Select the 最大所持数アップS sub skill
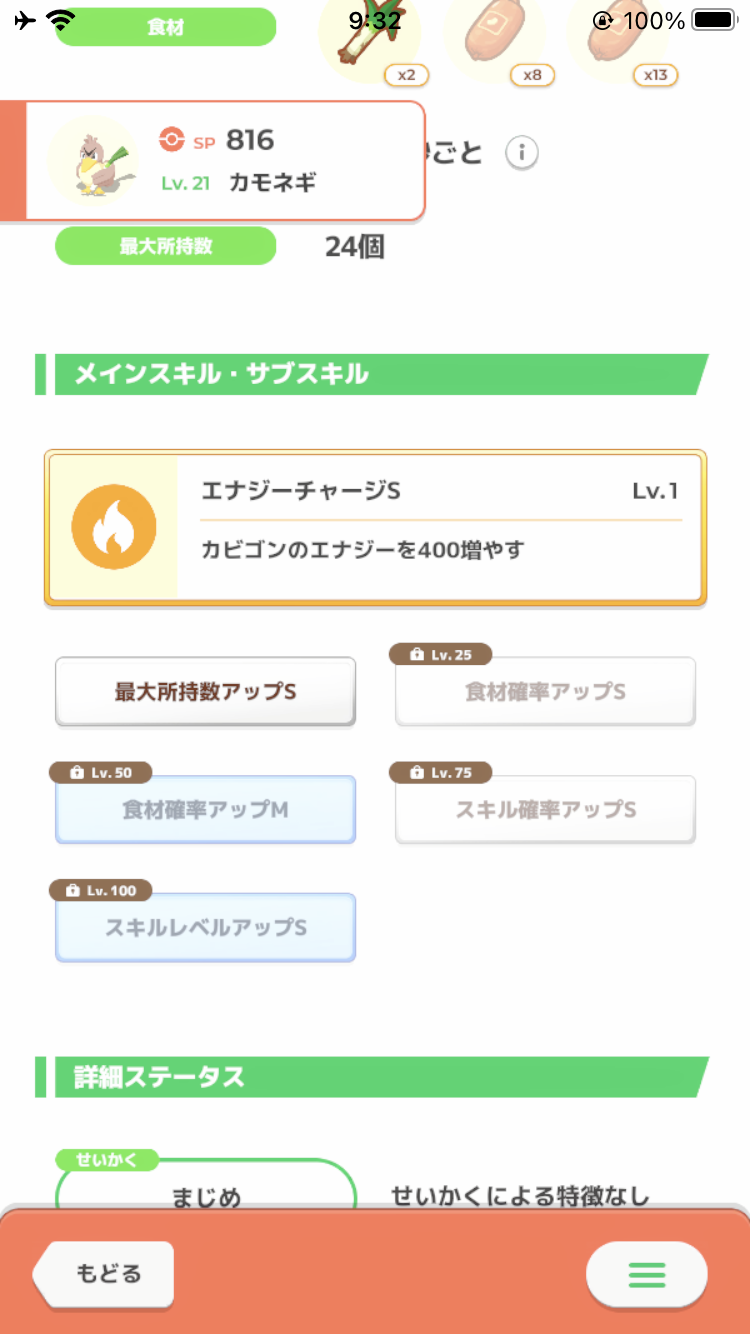This screenshot has height=1334, width=750. (x=205, y=691)
